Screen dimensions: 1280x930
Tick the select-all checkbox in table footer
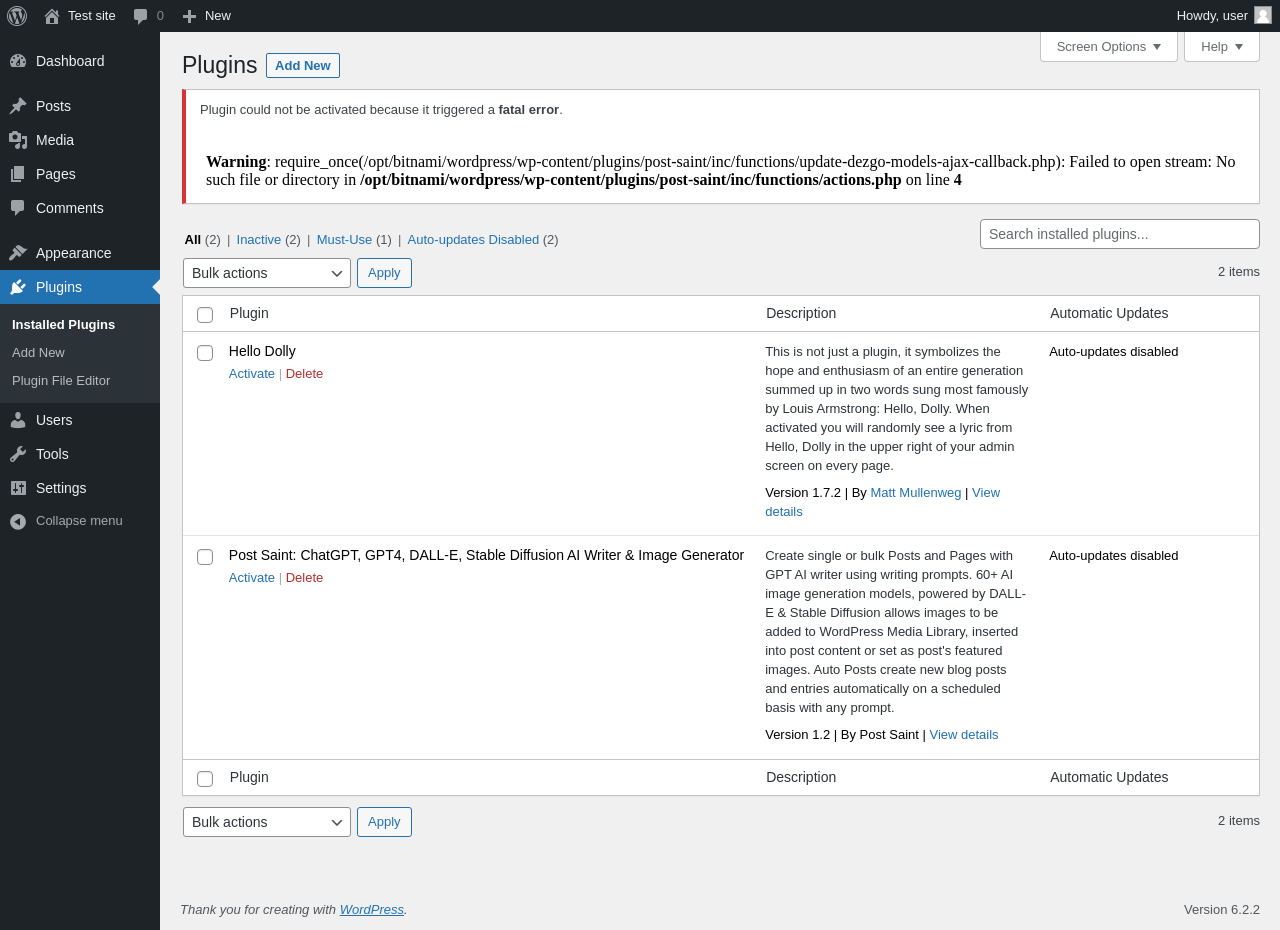pyautogui.click(x=205, y=779)
